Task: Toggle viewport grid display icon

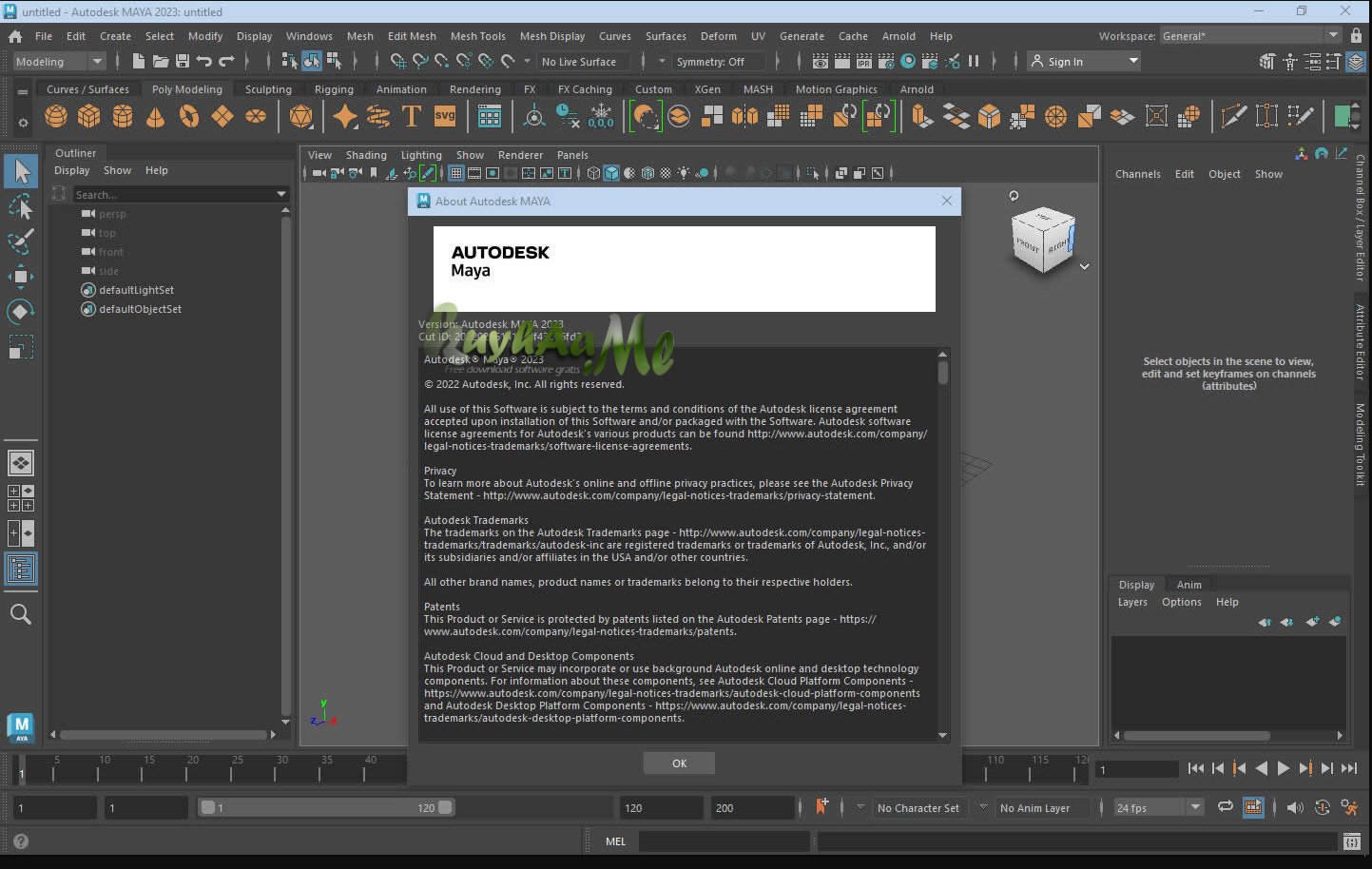Action: [456, 173]
